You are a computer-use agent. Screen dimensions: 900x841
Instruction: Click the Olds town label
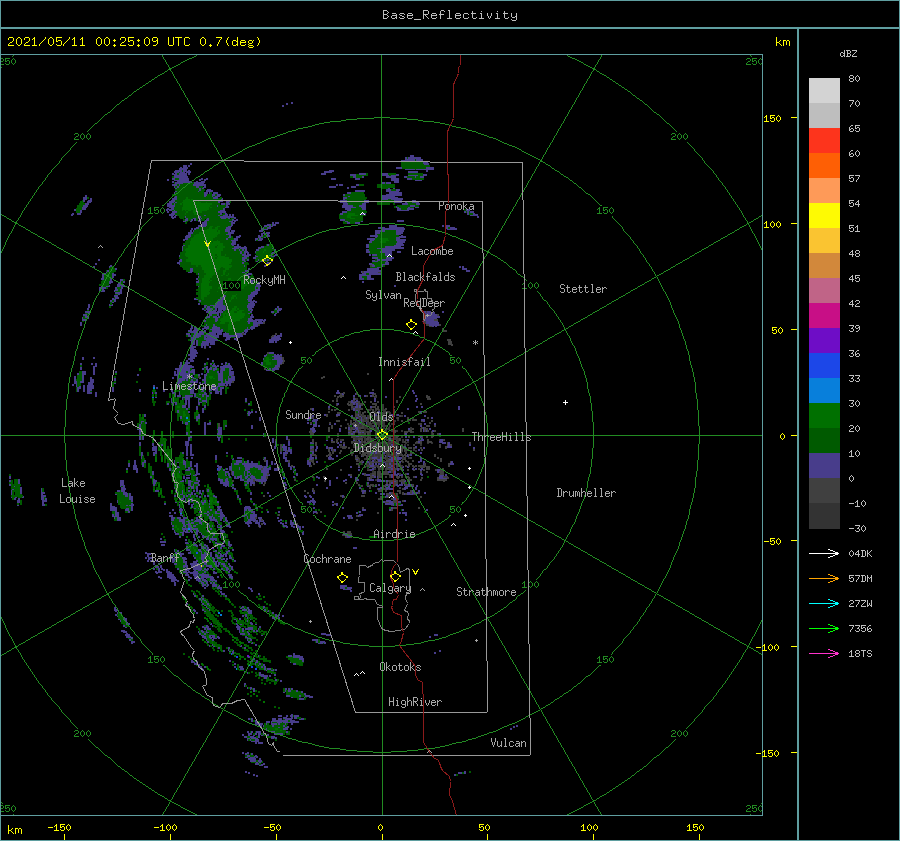381,416
